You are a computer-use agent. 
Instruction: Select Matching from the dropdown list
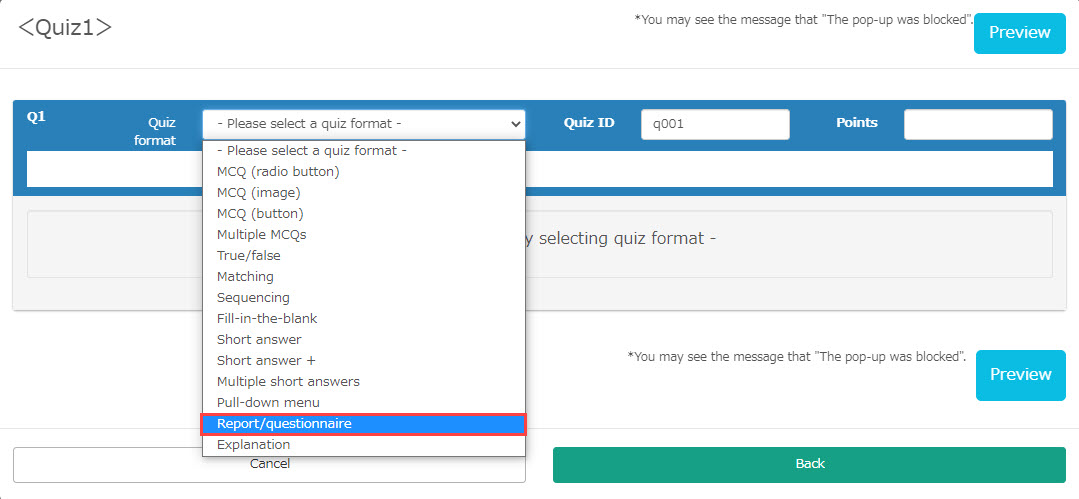tap(245, 277)
